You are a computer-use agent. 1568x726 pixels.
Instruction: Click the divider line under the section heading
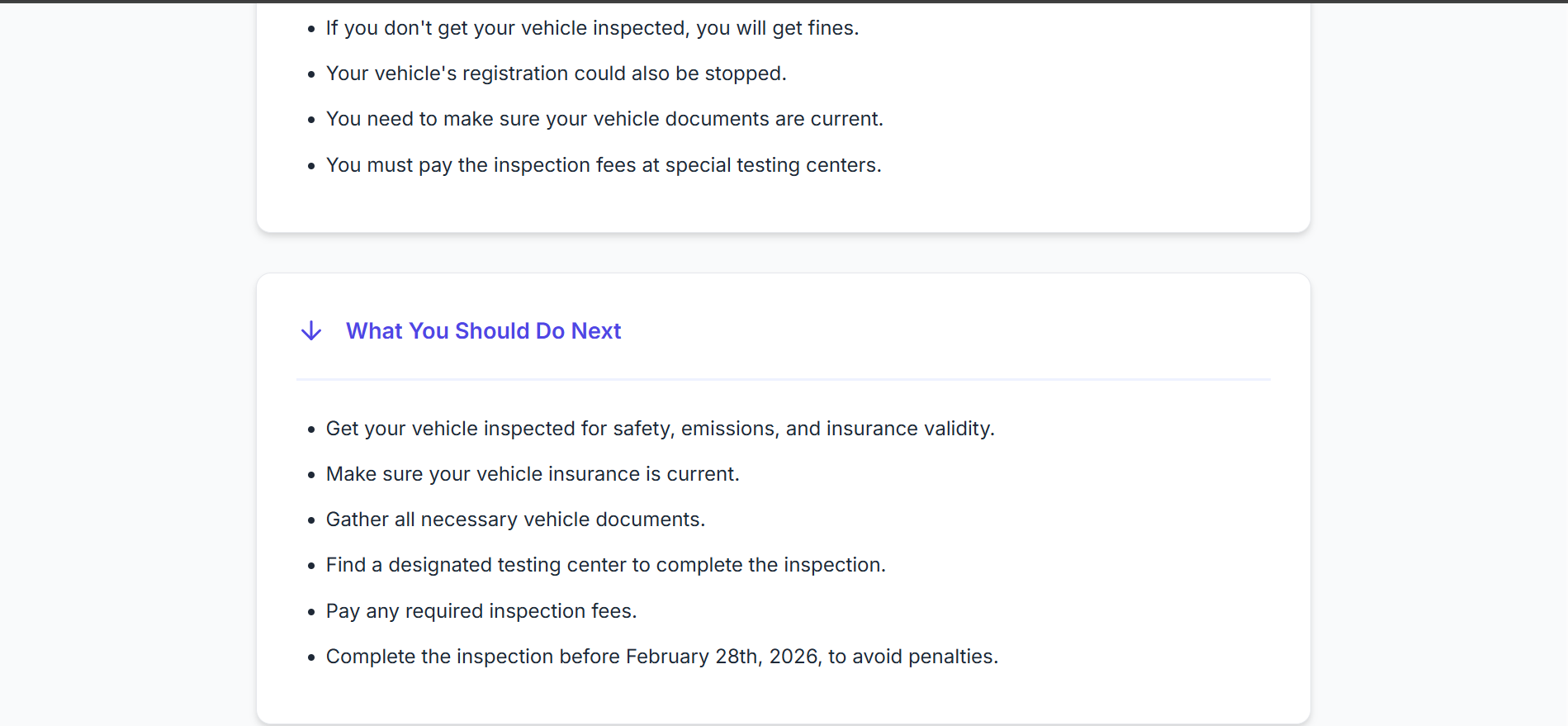coord(783,379)
